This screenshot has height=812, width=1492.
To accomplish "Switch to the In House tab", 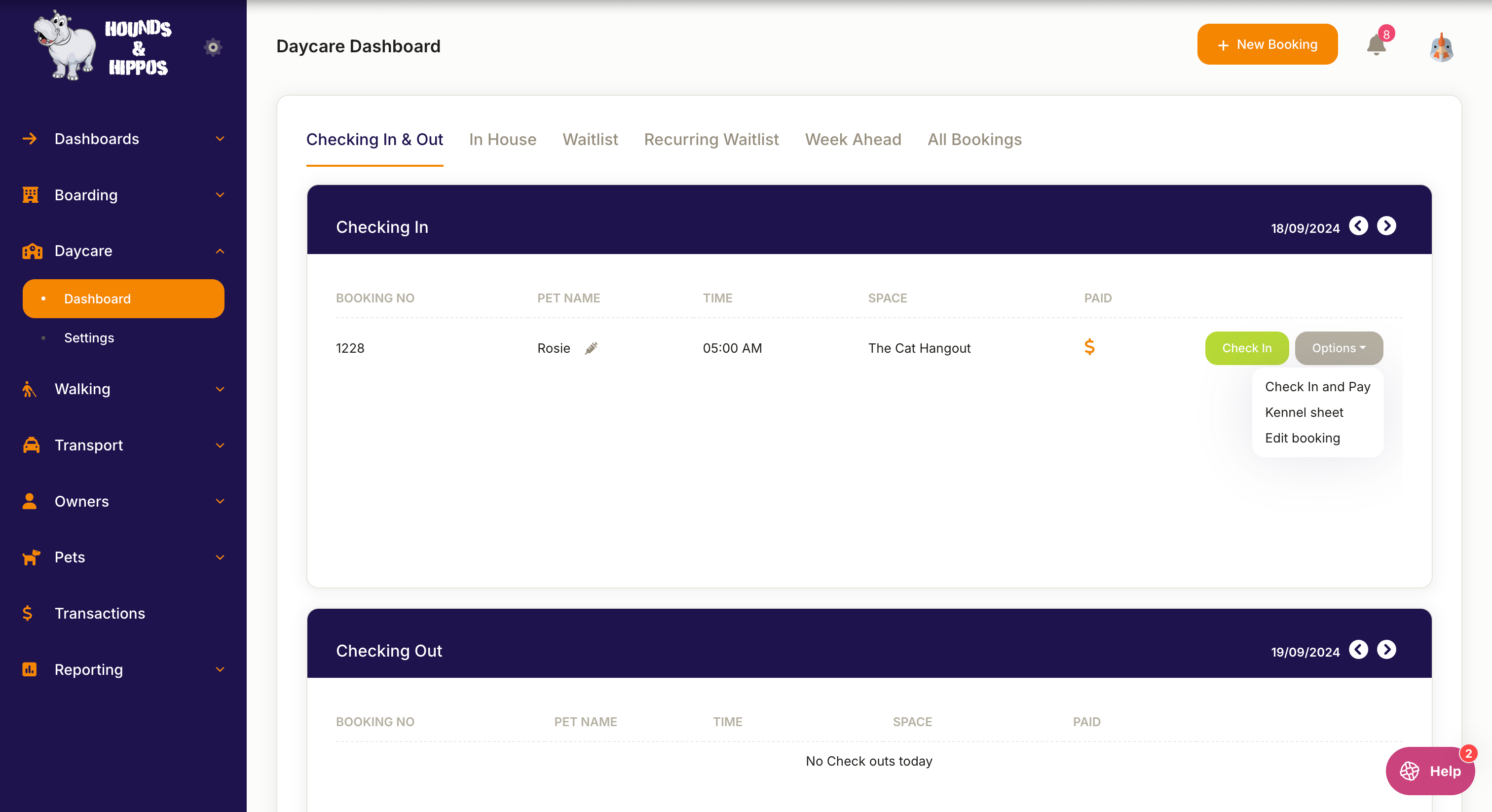I will click(x=503, y=140).
